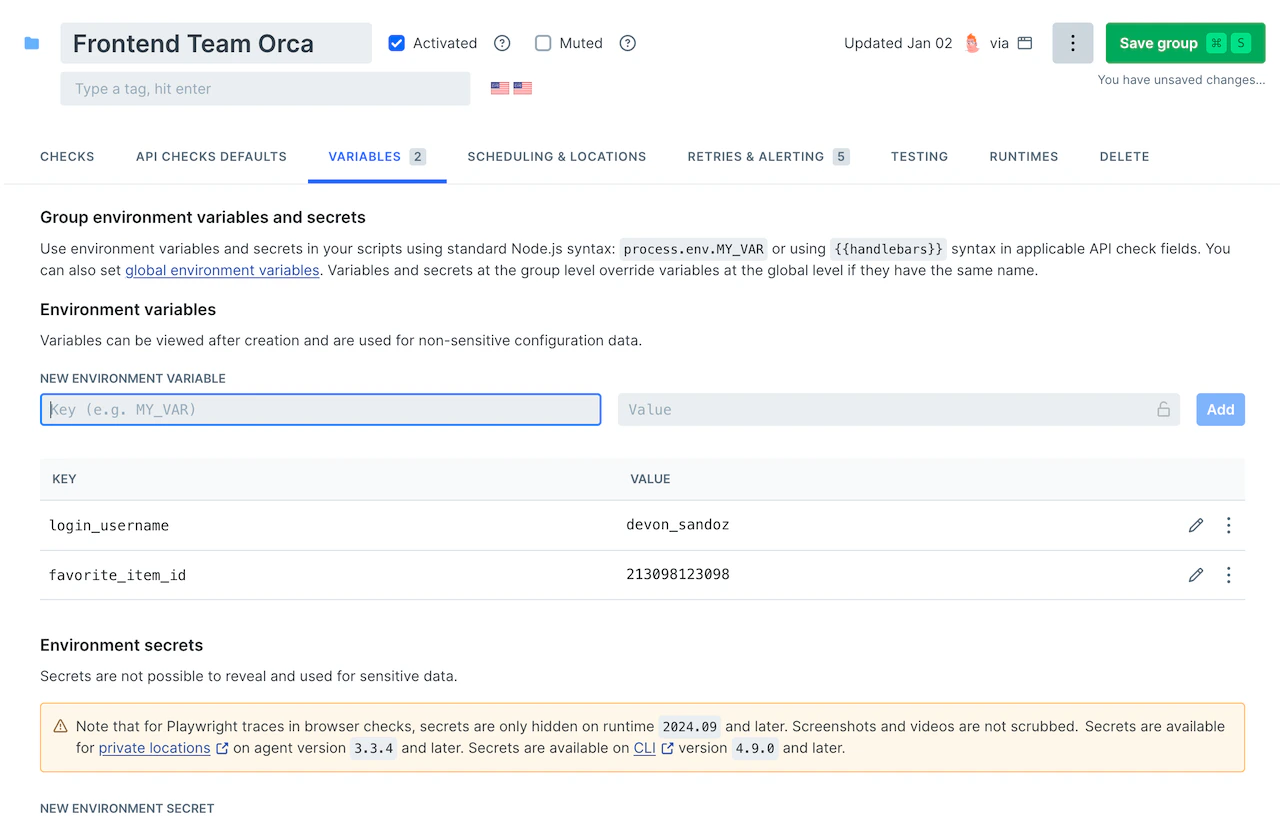Screen dimensions: 1280x820
Task: Click the avatar icon next to Updated Jan 02
Action: click(x=971, y=43)
